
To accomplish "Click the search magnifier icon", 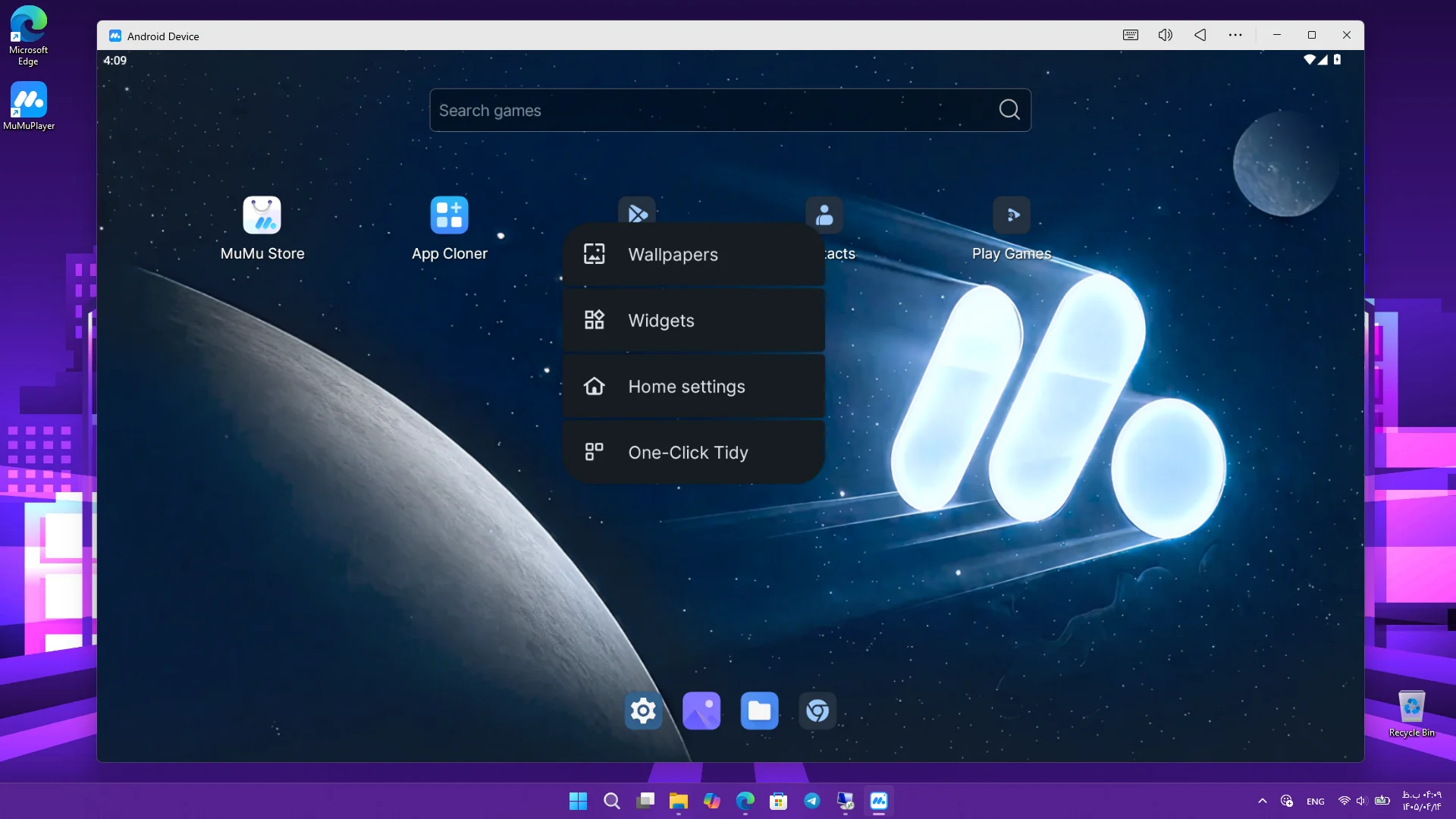I will tap(1009, 110).
